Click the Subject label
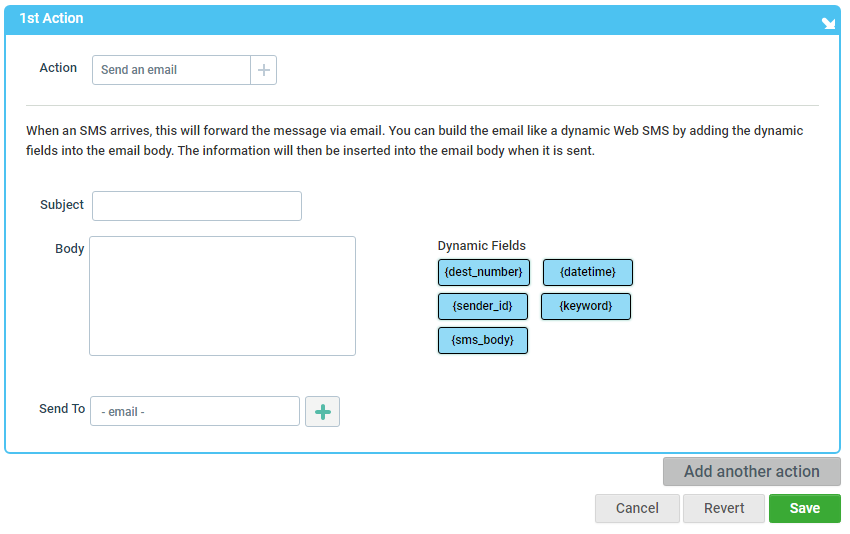 pos(62,205)
